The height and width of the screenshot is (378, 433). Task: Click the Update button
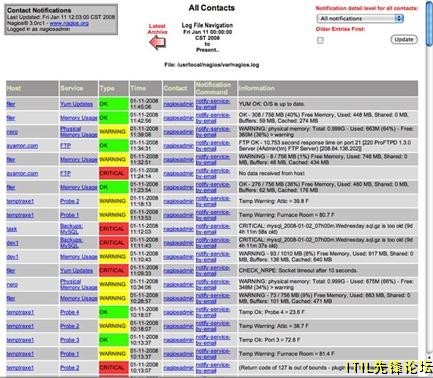404,40
